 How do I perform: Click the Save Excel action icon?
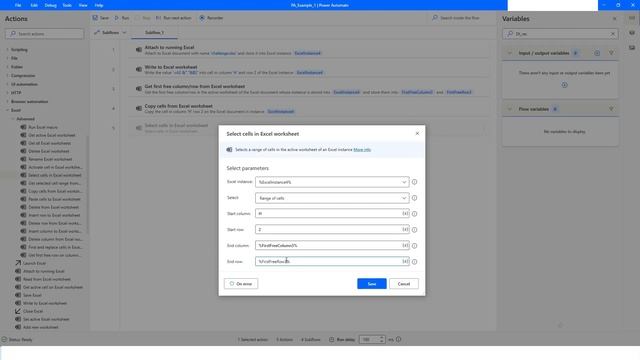tap(18, 295)
